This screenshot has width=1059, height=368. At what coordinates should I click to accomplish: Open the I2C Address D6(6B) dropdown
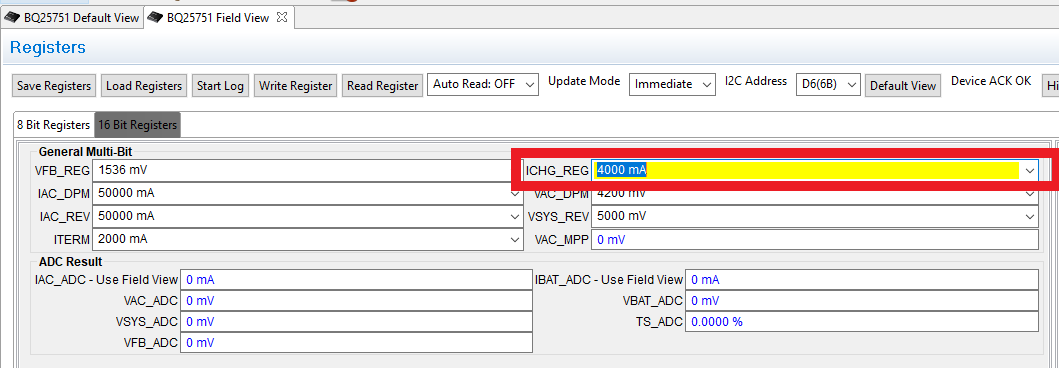[x=828, y=84]
